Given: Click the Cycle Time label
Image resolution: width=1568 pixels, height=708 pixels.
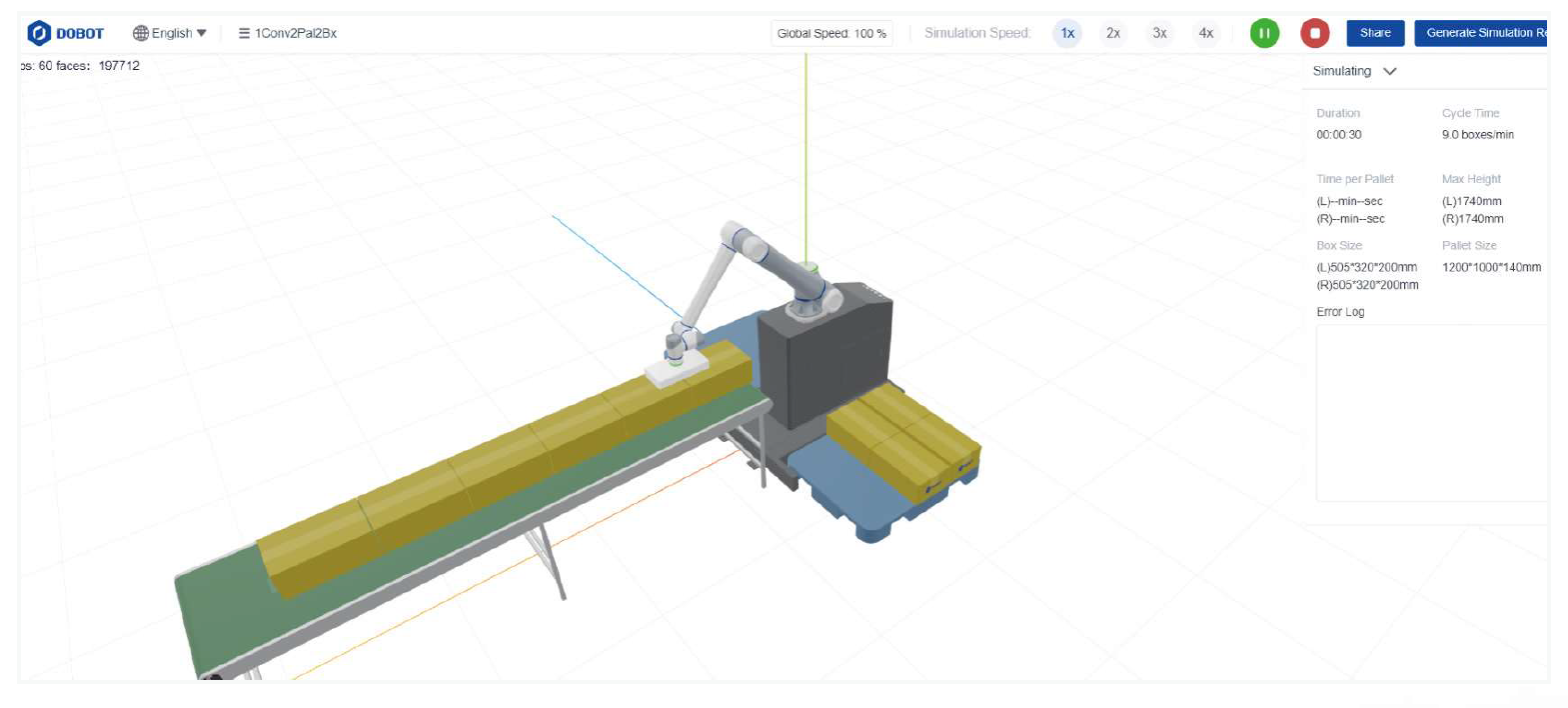Looking at the screenshot, I should [1470, 113].
